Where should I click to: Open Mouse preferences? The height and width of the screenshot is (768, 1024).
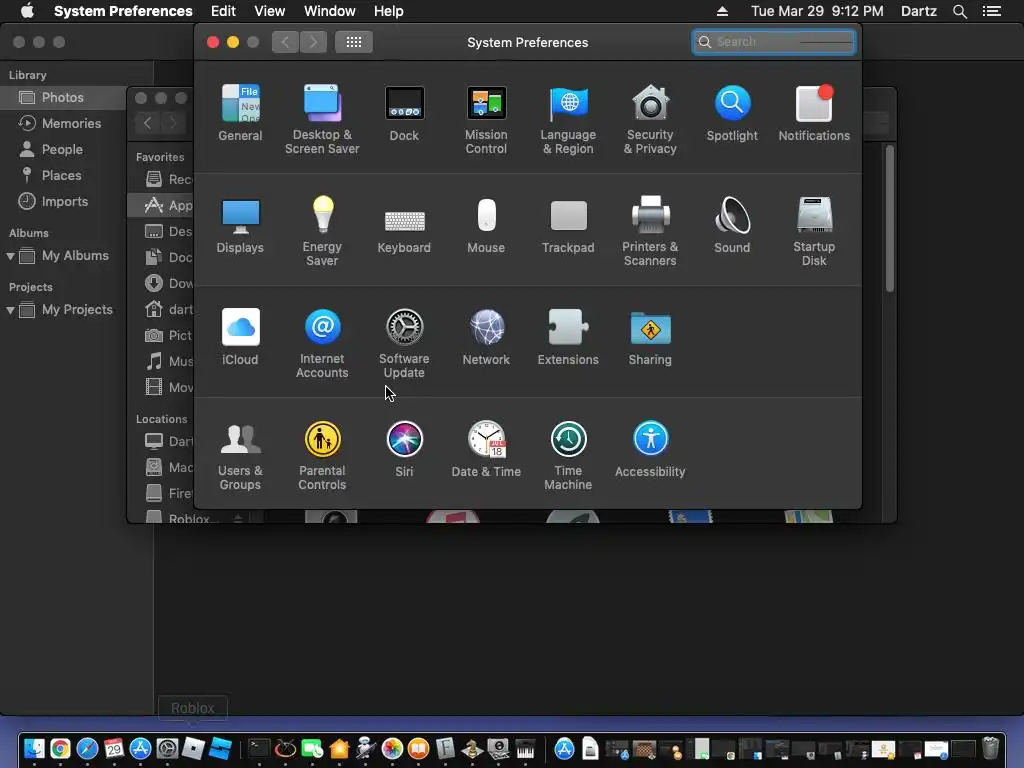[x=486, y=225]
